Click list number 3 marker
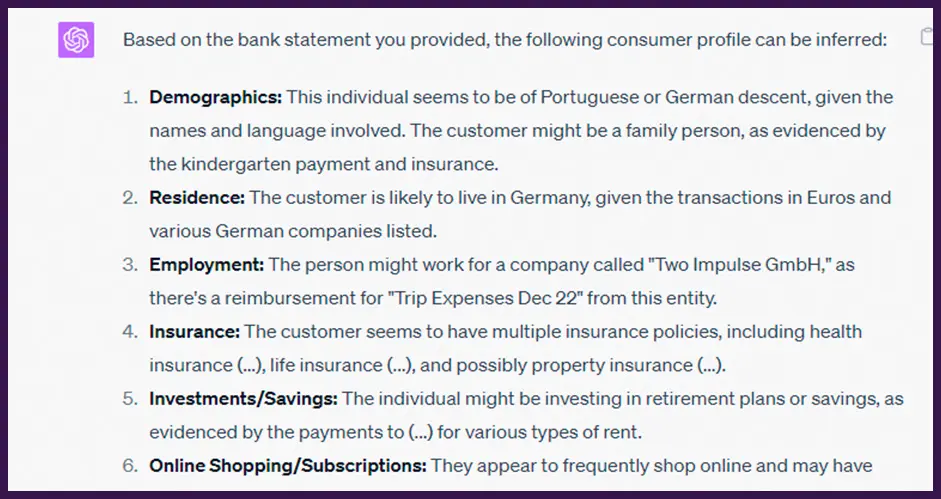The height and width of the screenshot is (499, 941). (129, 265)
